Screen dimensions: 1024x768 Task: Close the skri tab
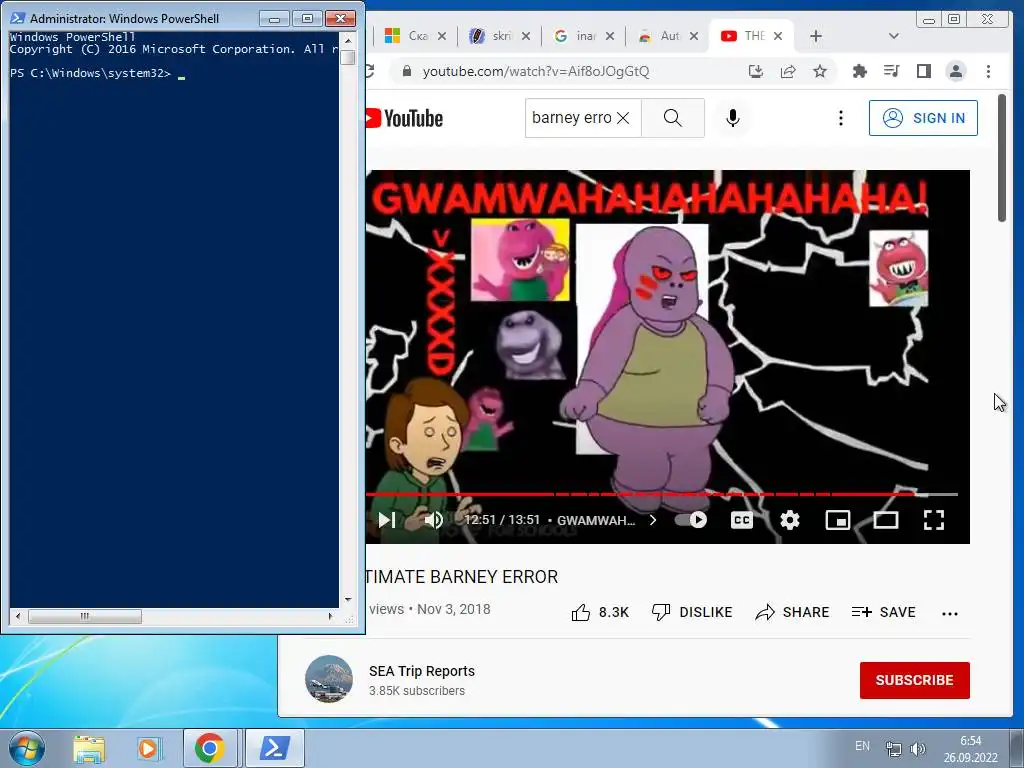(x=526, y=36)
